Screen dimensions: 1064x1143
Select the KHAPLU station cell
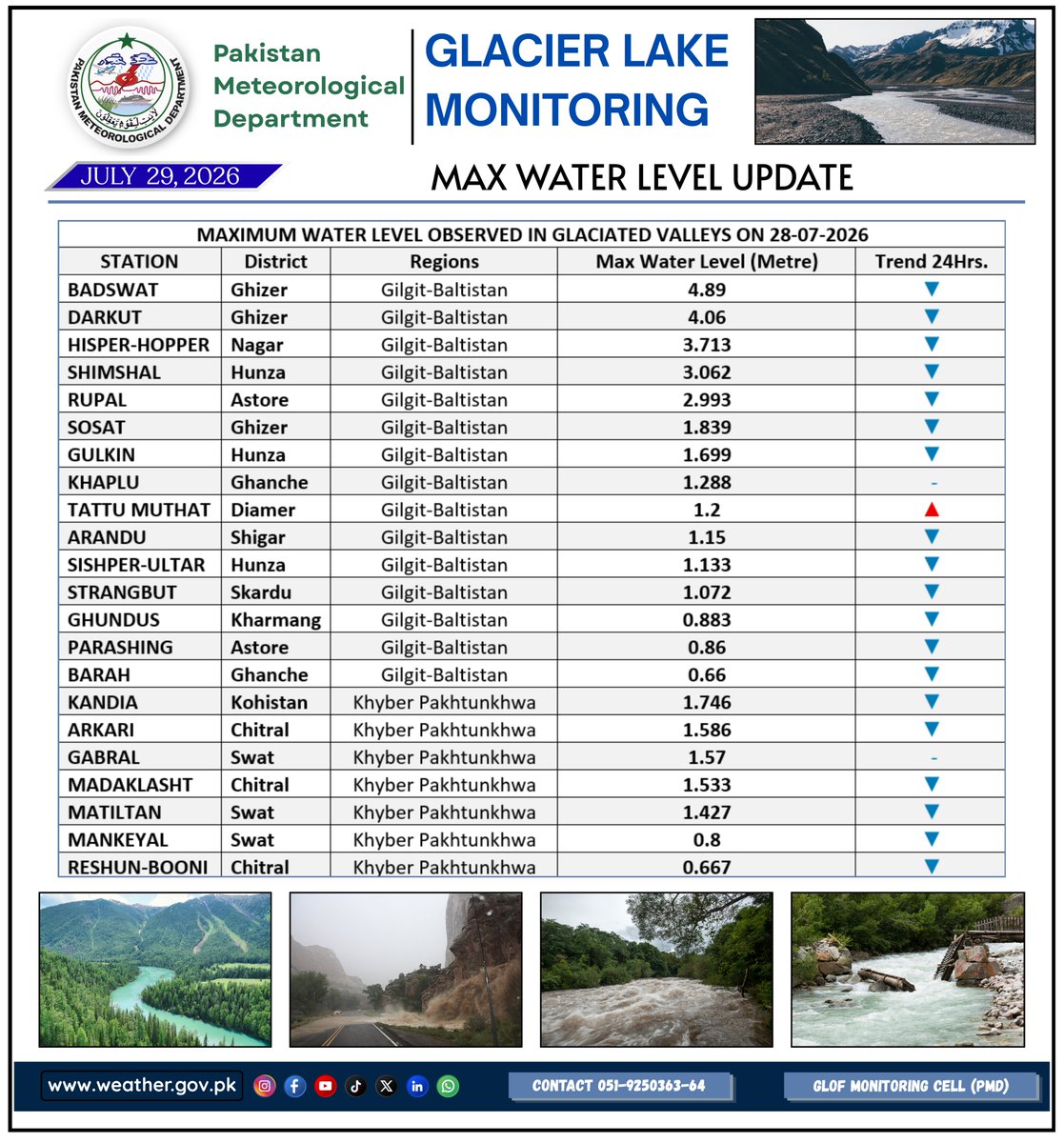[139, 482]
